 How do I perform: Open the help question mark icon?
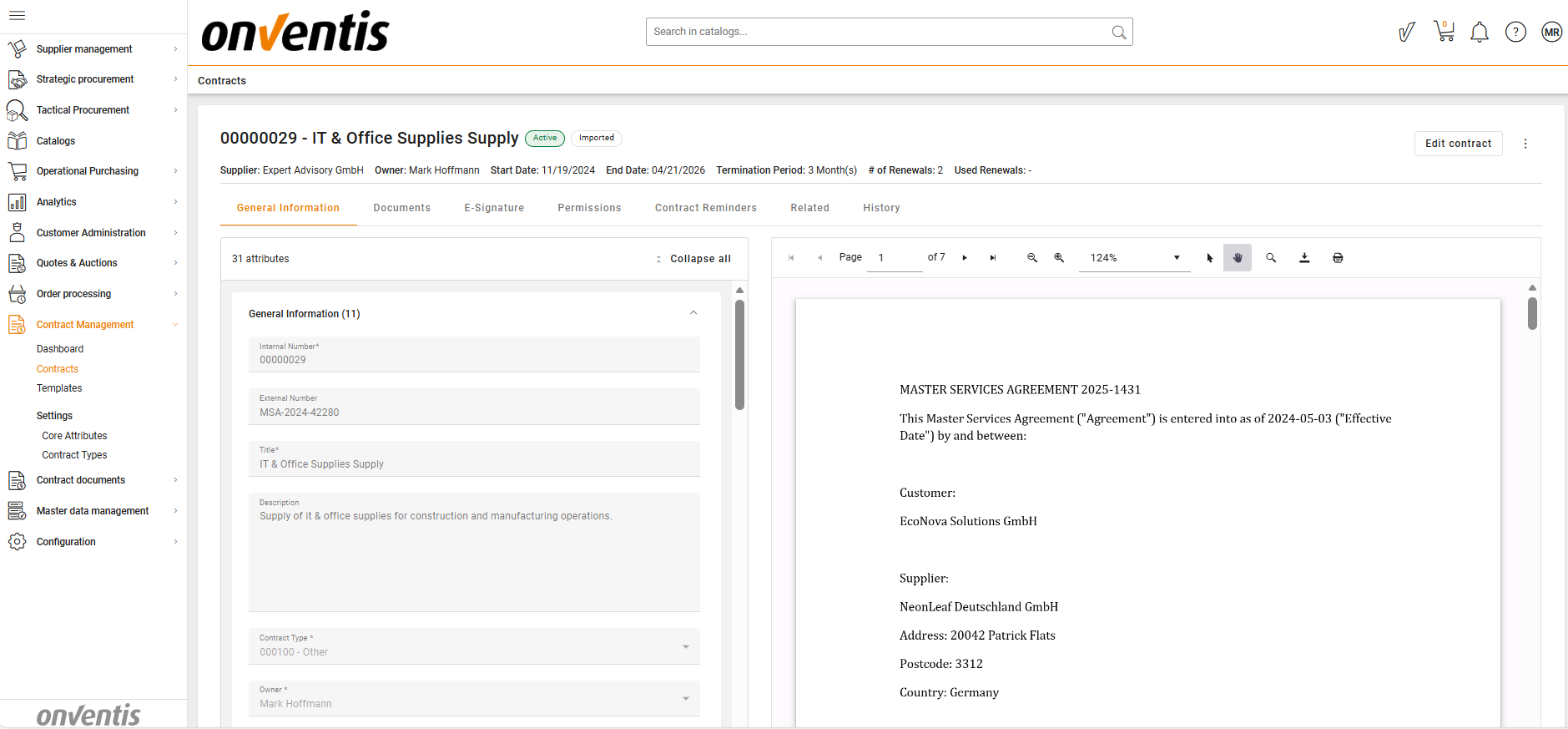tap(1515, 33)
